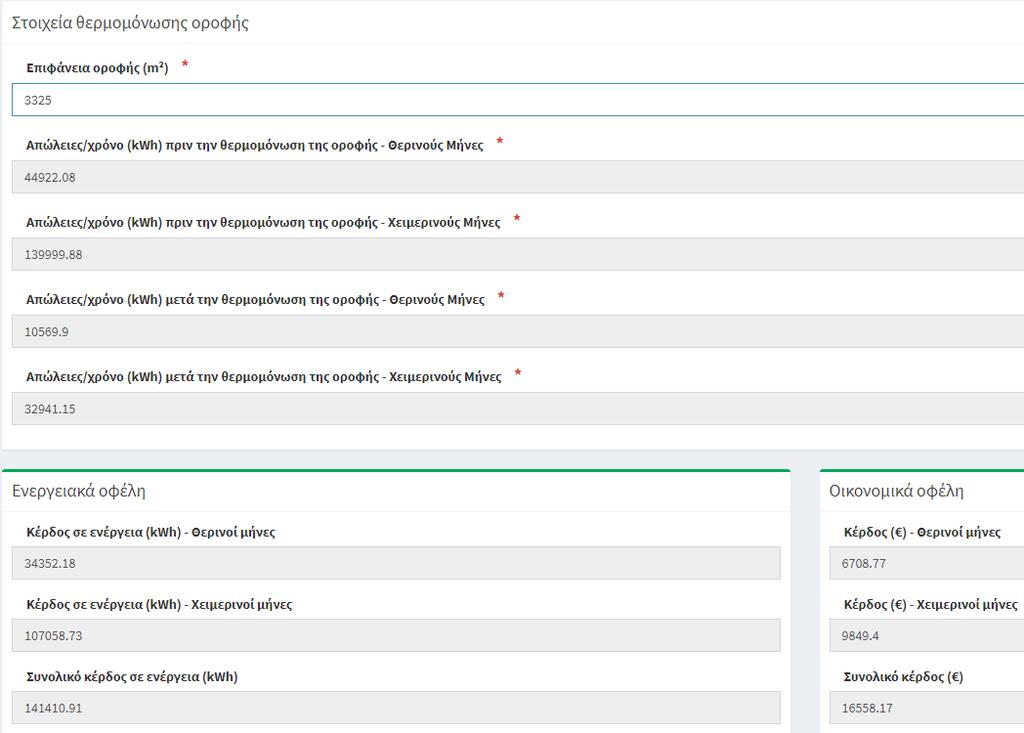Screen dimensions: 1024x733
Task: Click label 'Κέρδος (€) - Χειμερινοί μήνες'
Action: [x=931, y=605]
